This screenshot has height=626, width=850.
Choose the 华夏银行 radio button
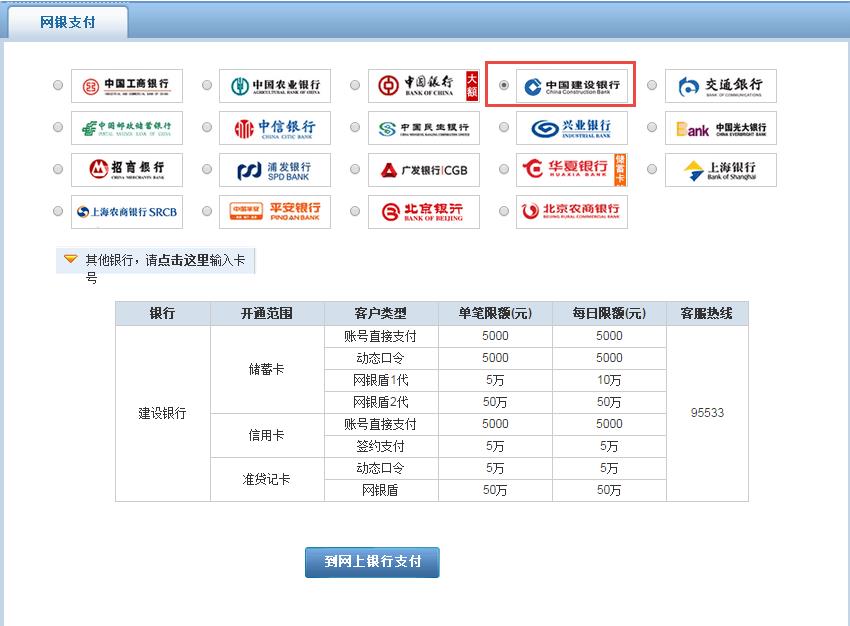pos(504,169)
